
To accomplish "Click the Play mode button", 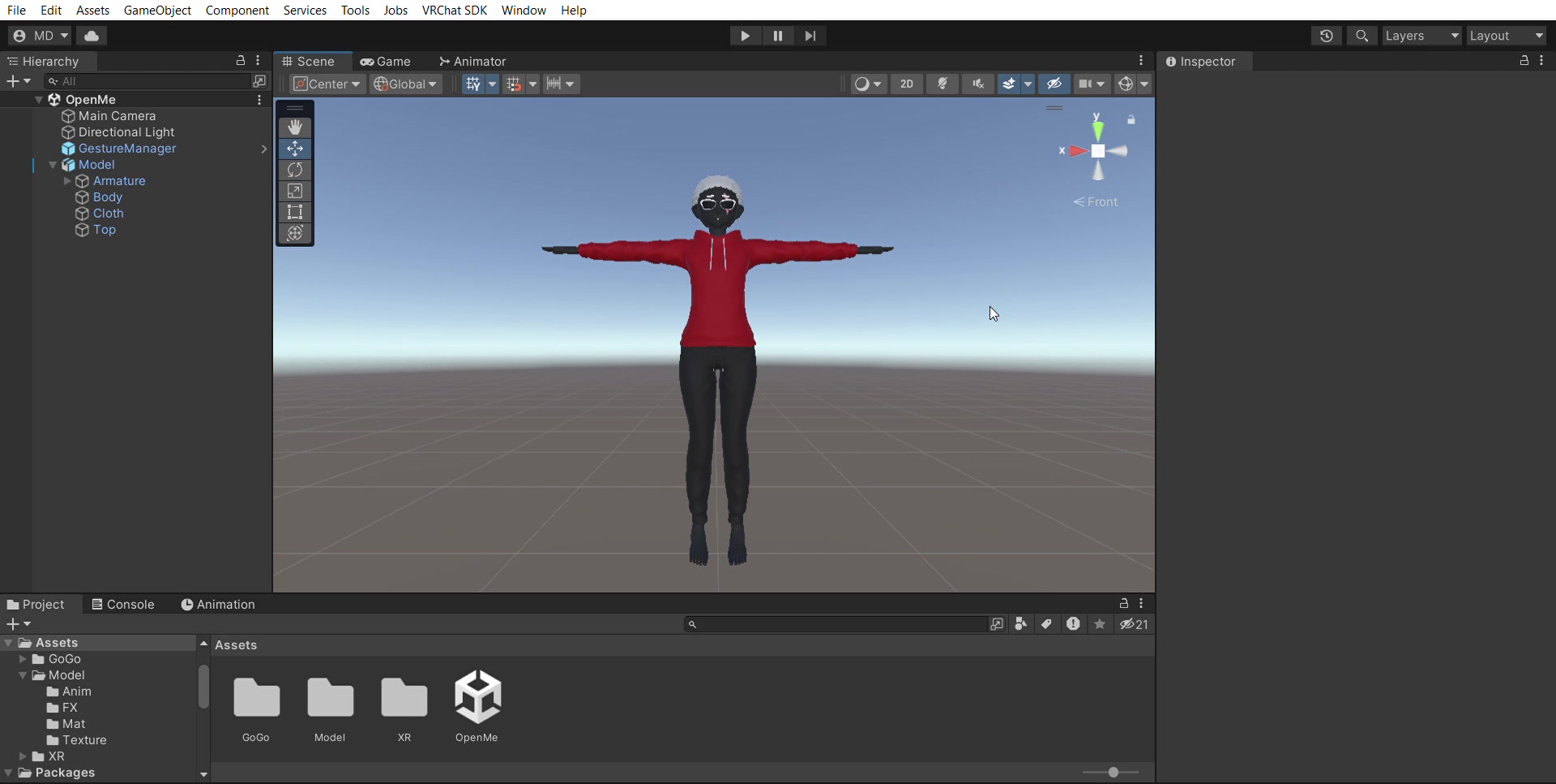I will click(x=745, y=36).
